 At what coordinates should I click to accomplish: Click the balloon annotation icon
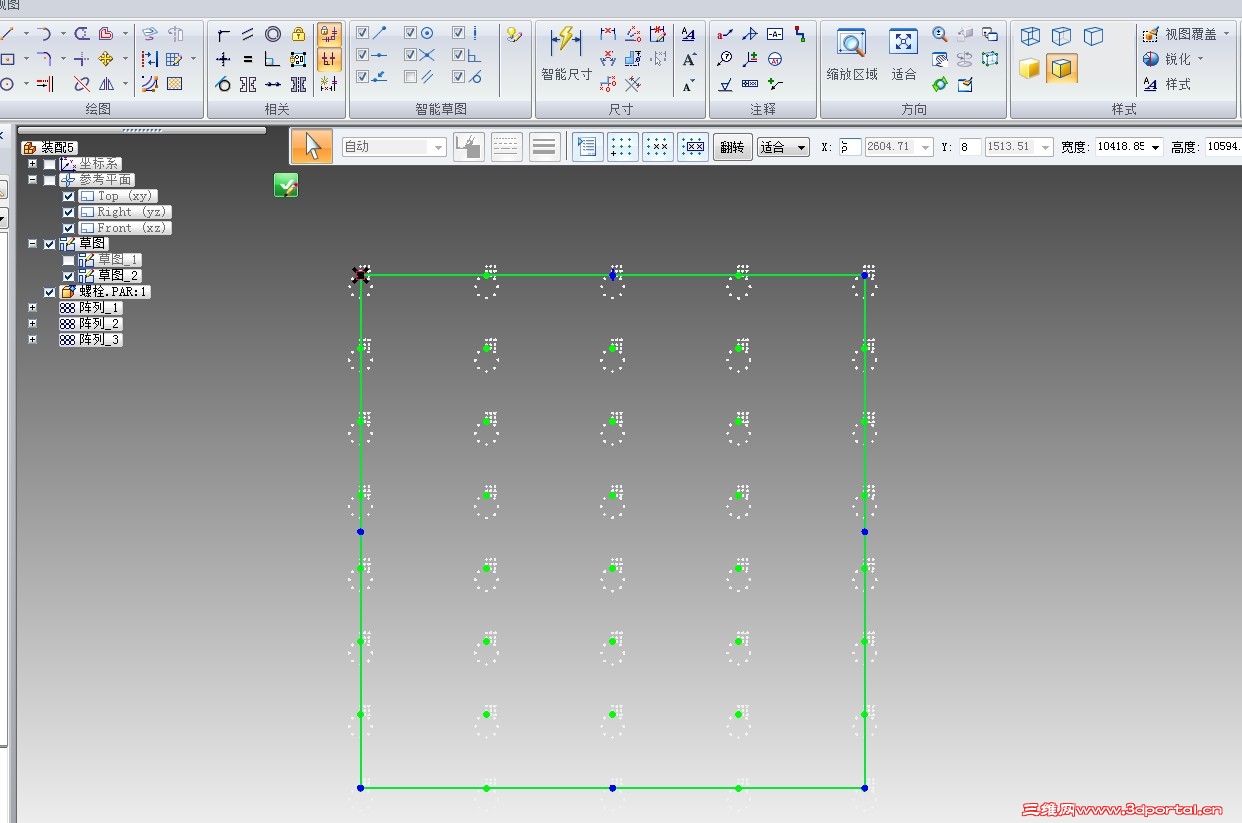pos(725,59)
